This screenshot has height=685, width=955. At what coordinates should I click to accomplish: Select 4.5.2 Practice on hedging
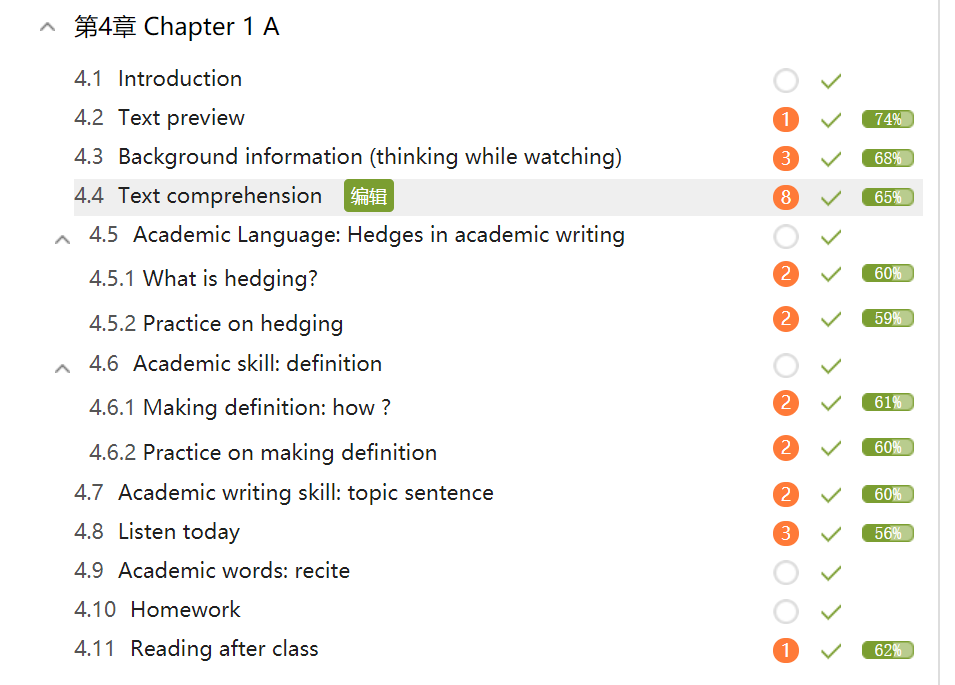coord(242,324)
